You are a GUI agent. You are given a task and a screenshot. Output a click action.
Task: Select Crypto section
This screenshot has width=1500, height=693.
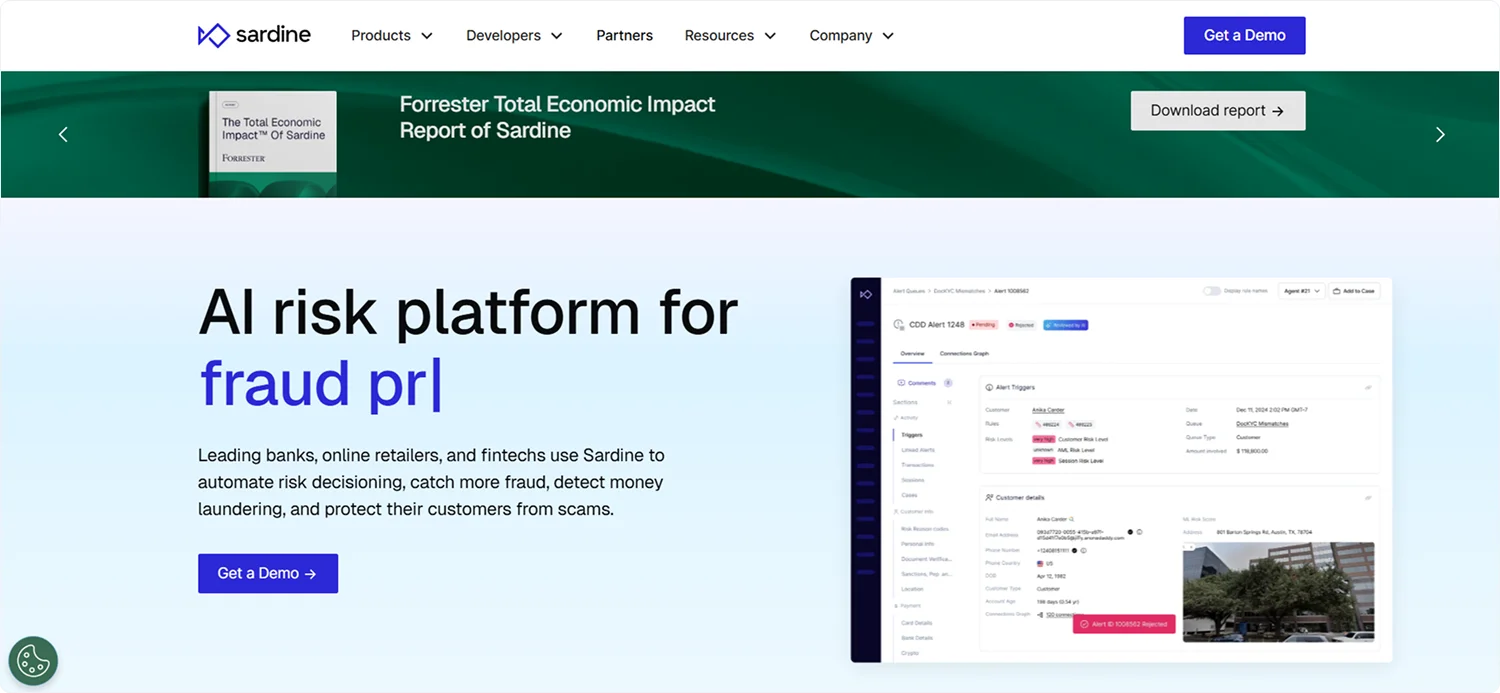[910, 653]
